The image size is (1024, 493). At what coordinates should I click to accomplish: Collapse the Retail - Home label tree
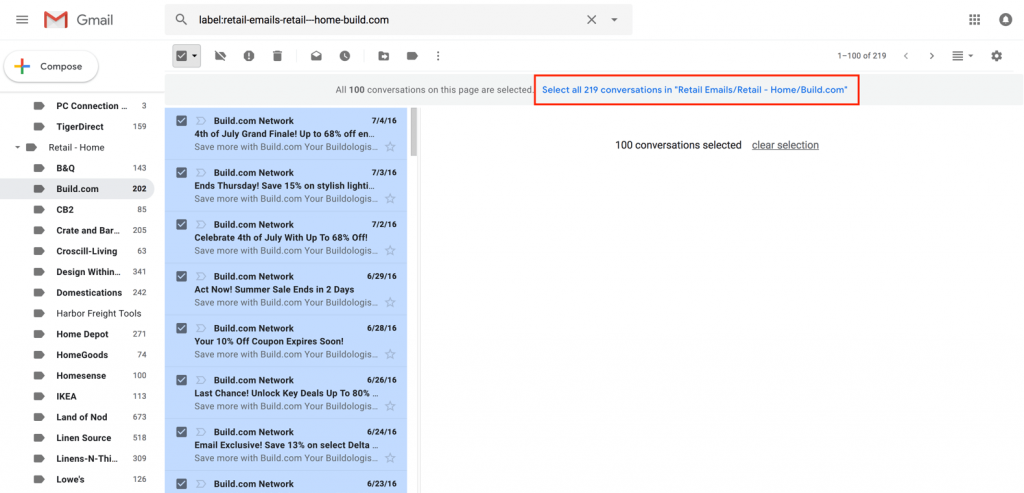[18, 148]
